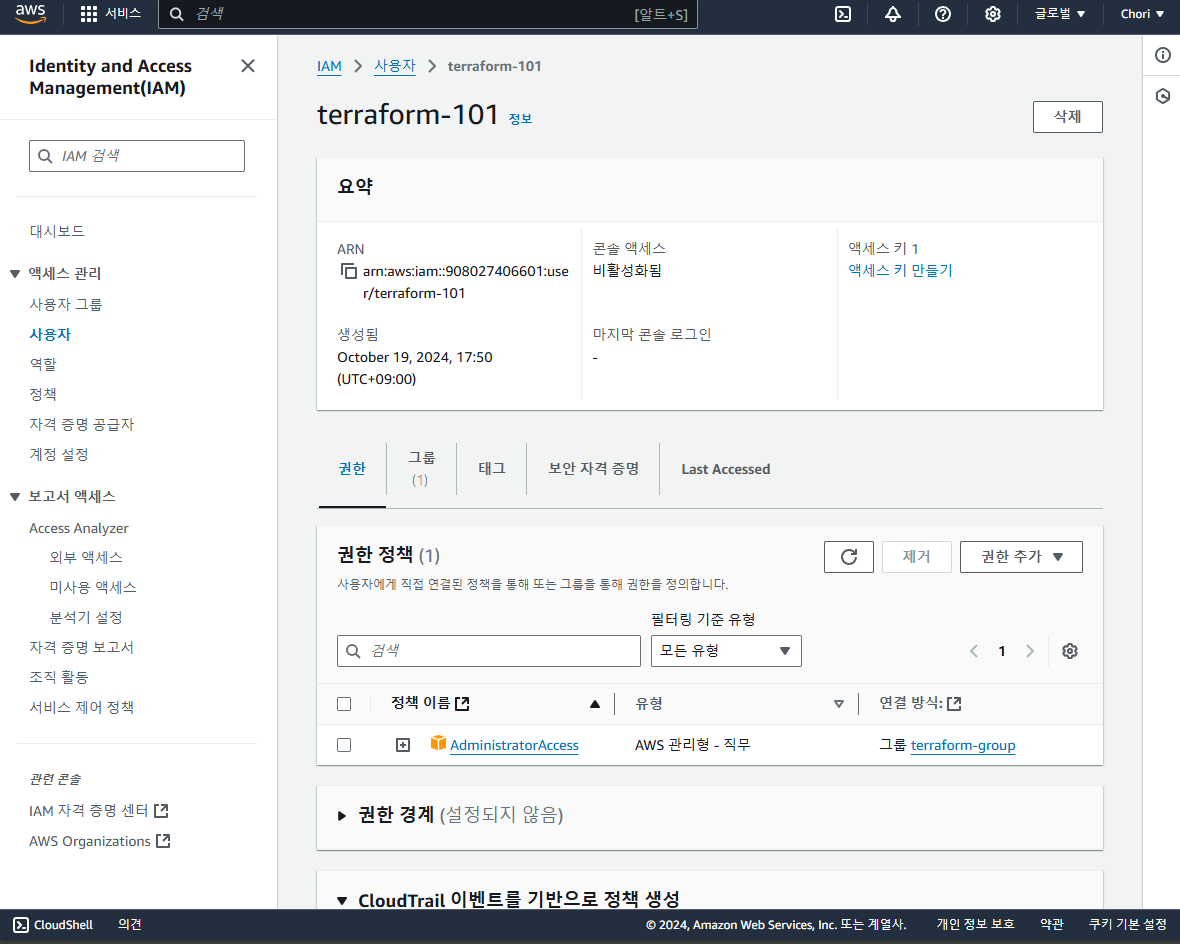Open 쿠키 기본 설정 in footer
The height and width of the screenshot is (944, 1180).
click(x=1127, y=924)
